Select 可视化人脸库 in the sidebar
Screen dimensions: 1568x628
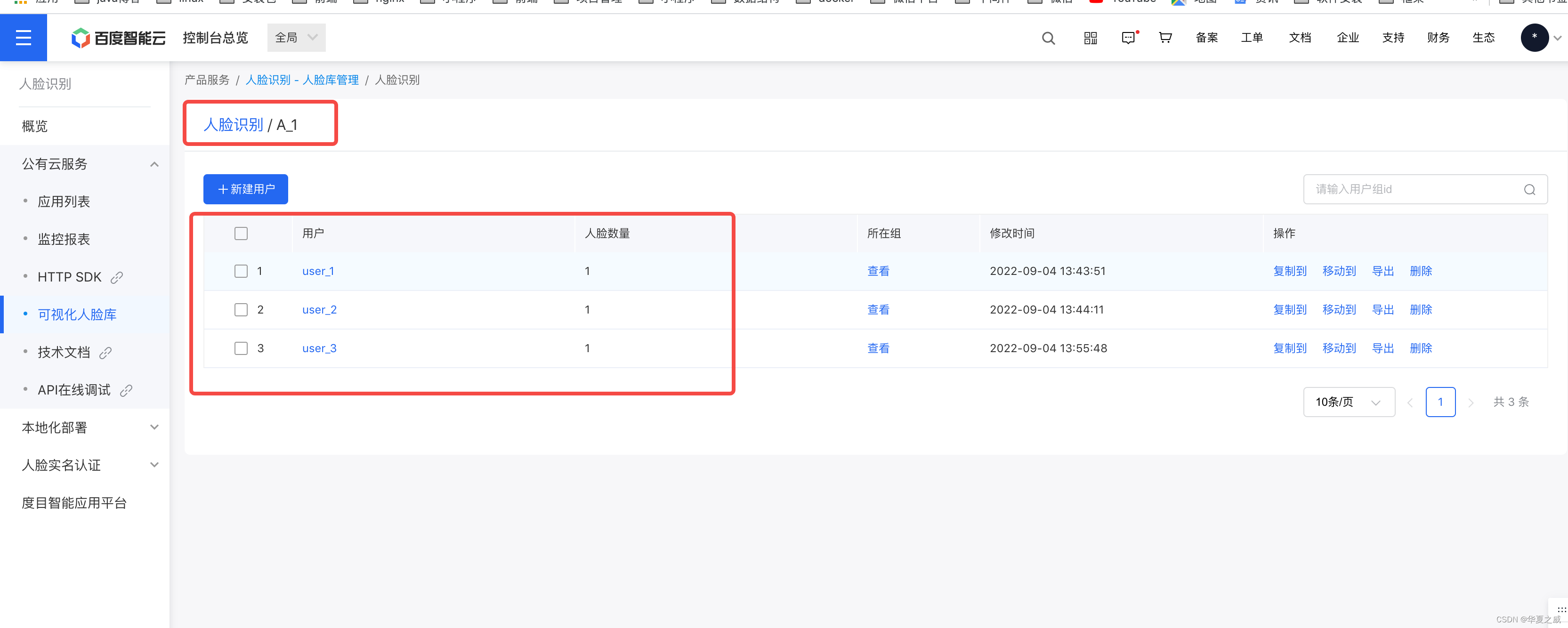[x=77, y=314]
